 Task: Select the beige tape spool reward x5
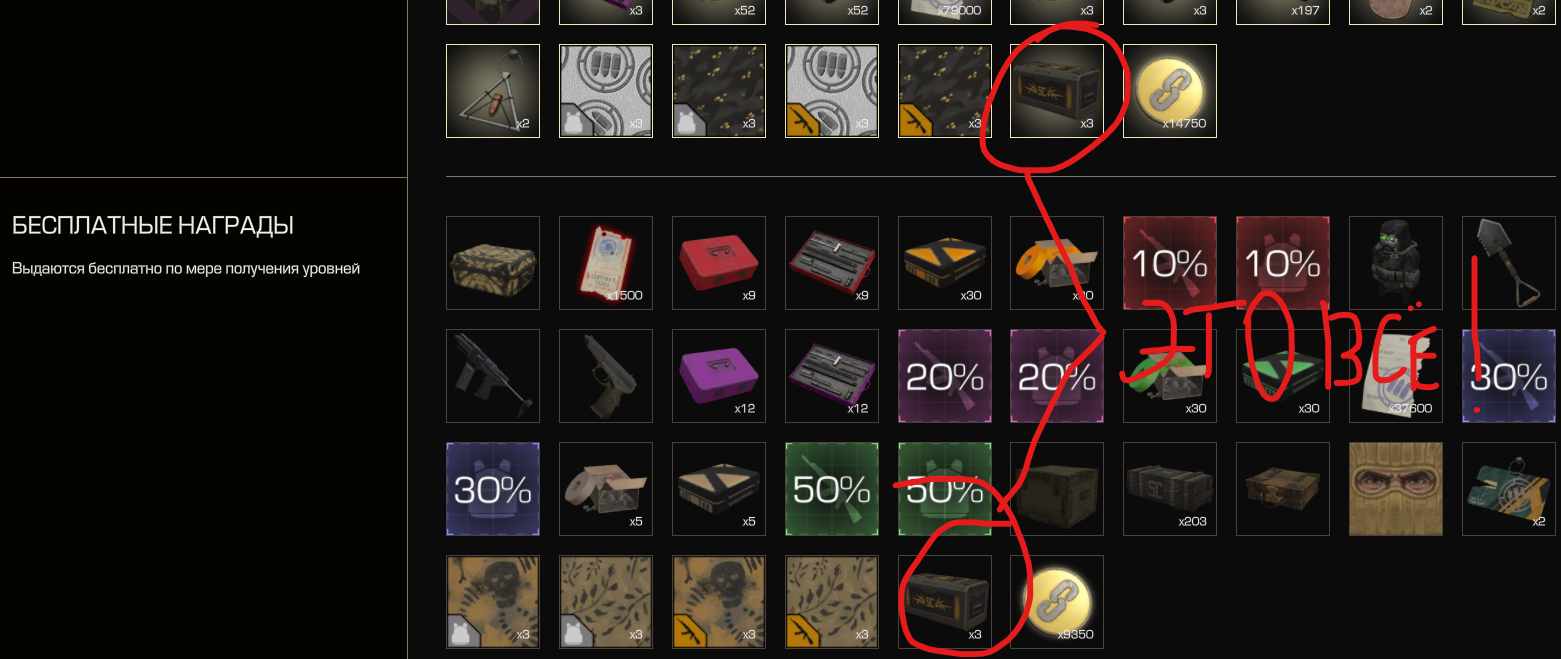(x=606, y=489)
